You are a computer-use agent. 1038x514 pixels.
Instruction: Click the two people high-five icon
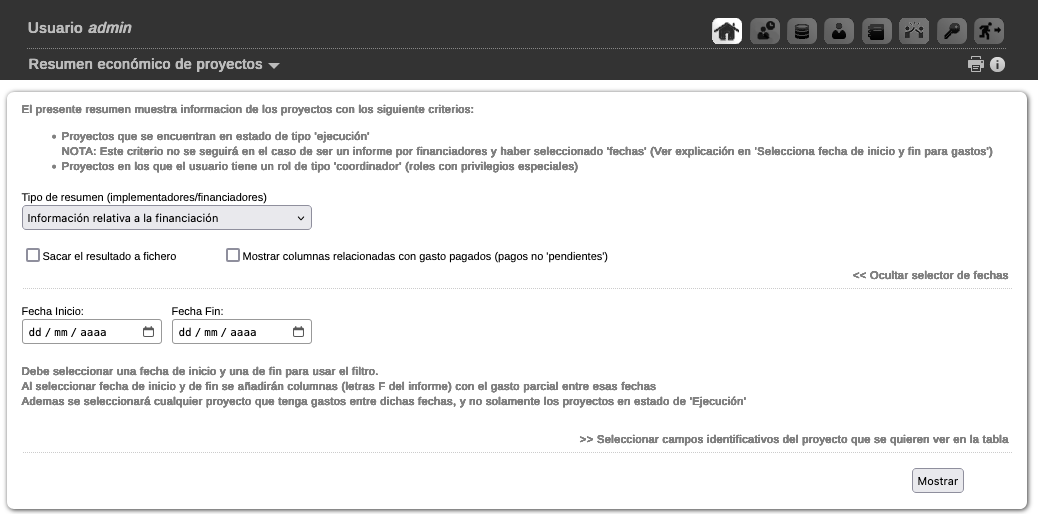(913, 31)
